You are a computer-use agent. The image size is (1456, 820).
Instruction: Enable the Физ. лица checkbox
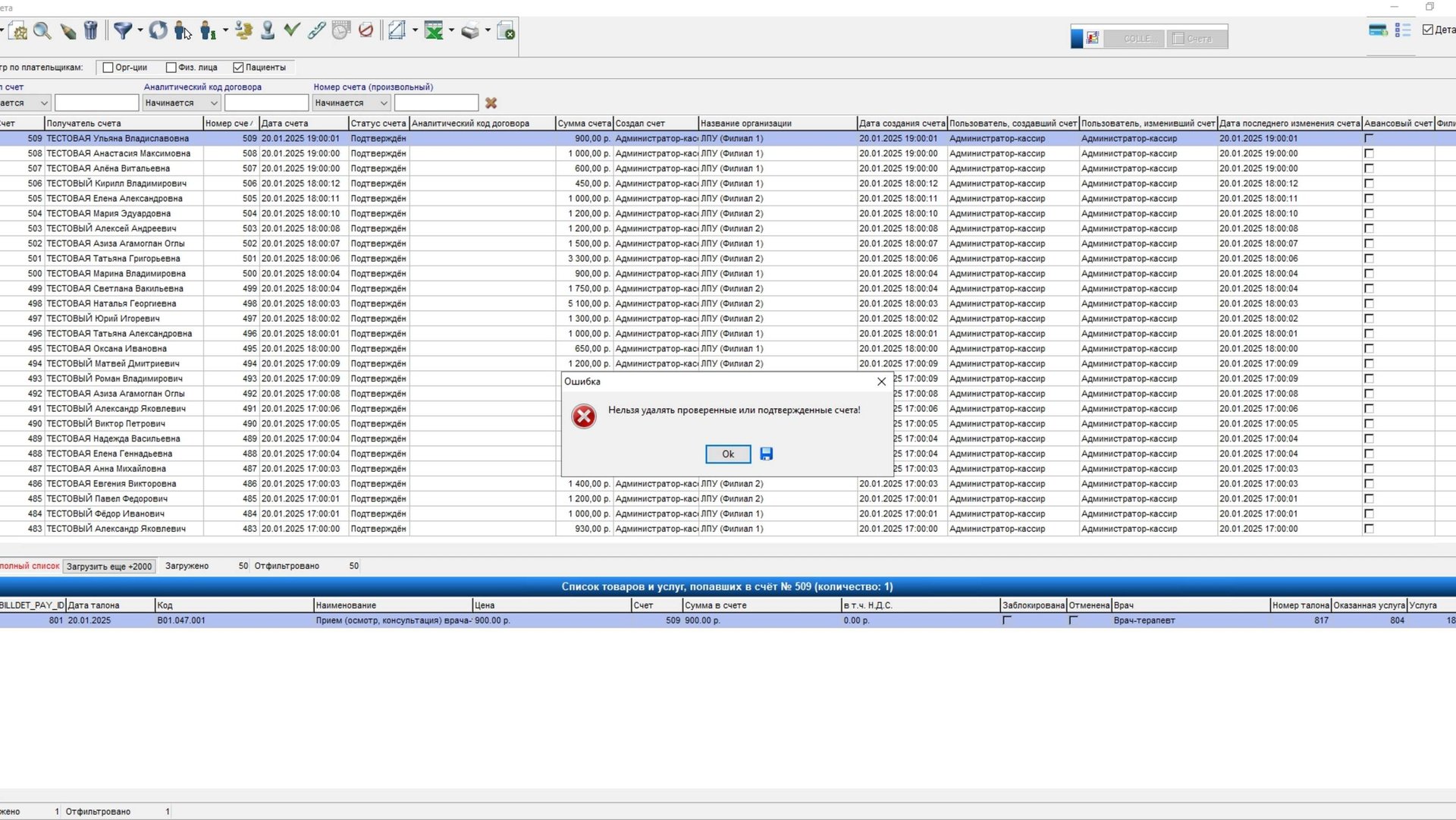171,68
